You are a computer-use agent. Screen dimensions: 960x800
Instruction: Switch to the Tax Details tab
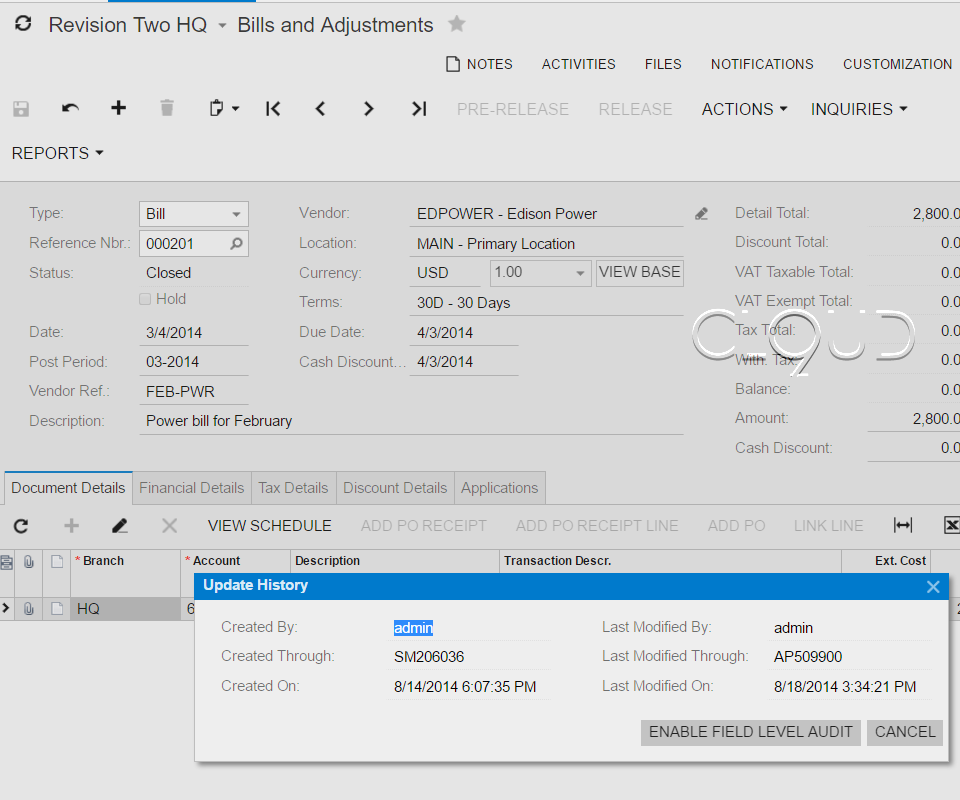[293, 488]
